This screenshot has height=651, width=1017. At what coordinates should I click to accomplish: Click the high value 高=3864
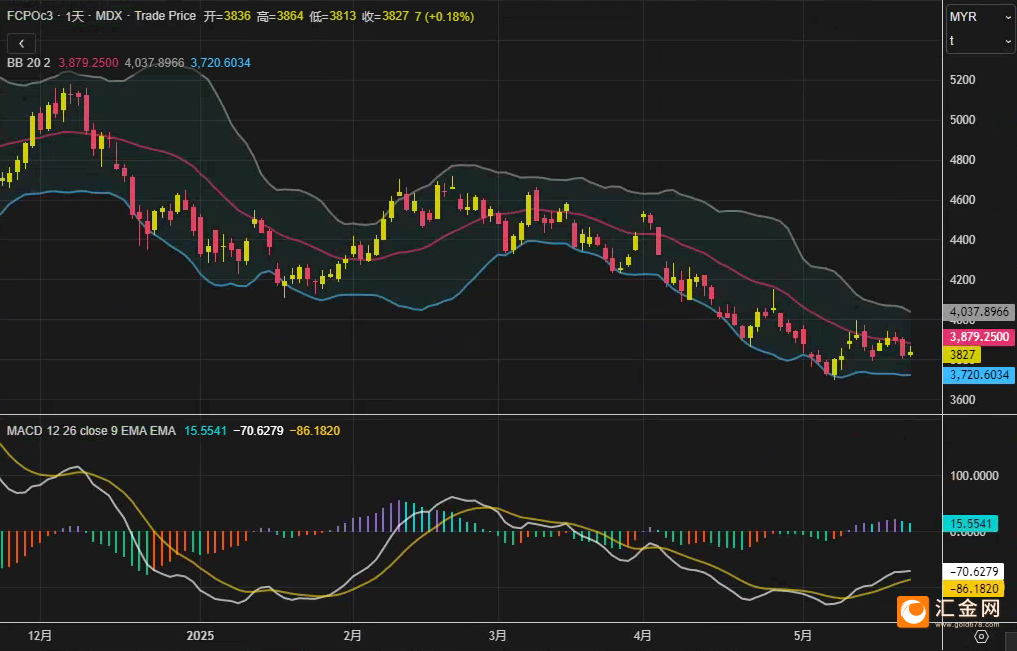pyautogui.click(x=280, y=16)
